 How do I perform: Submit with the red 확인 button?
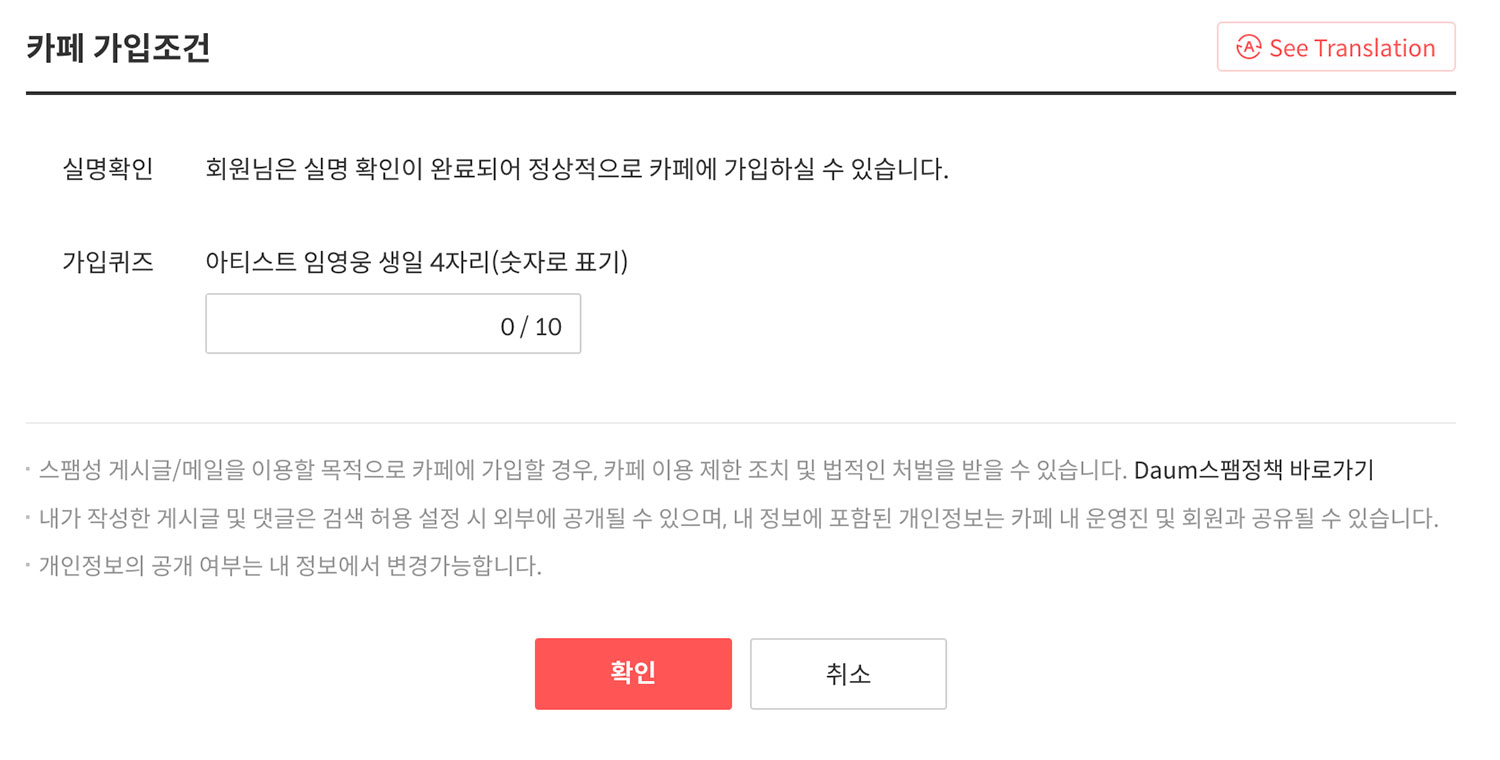pyautogui.click(x=633, y=673)
